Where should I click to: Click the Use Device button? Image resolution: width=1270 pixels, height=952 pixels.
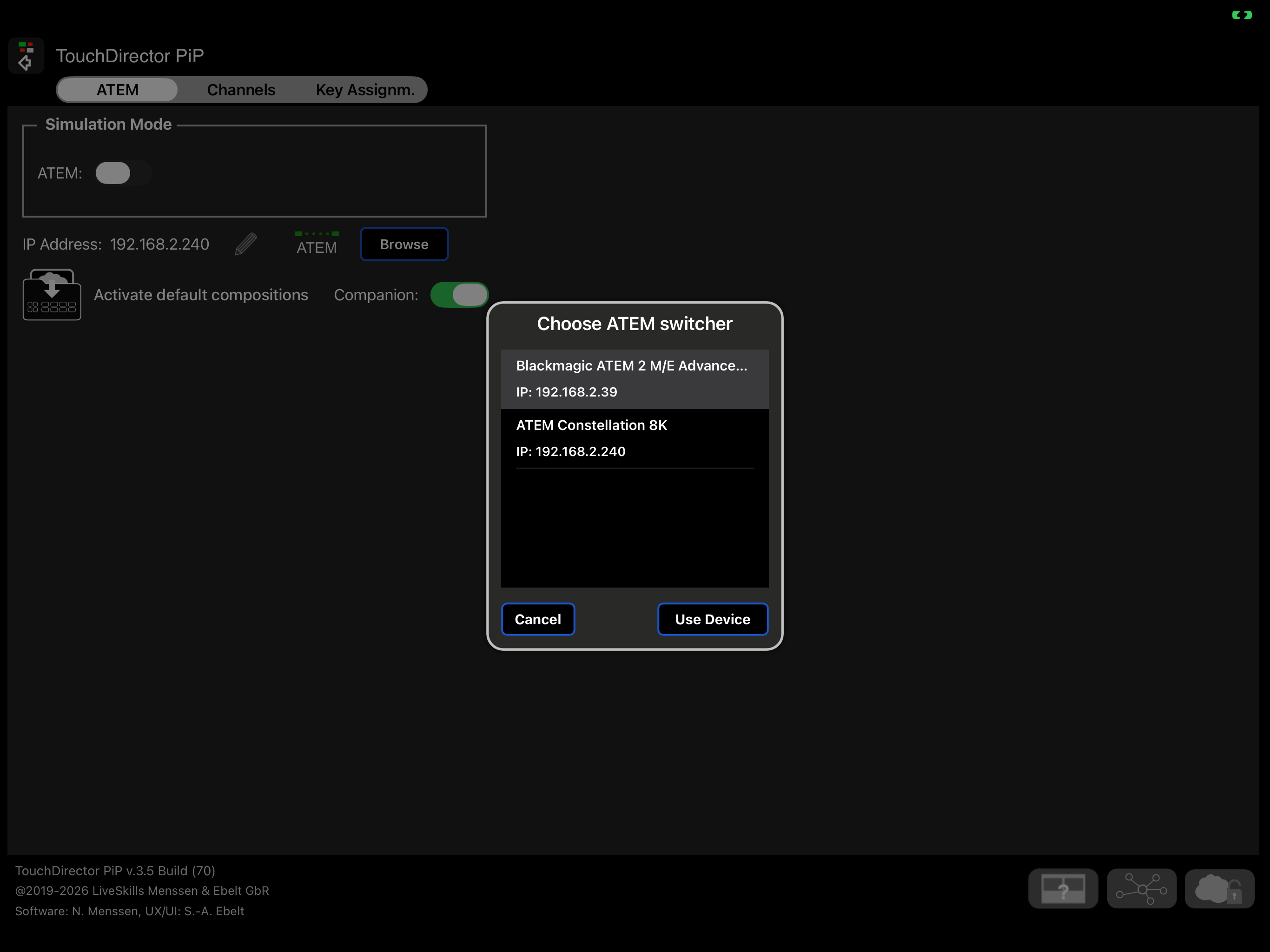713,619
